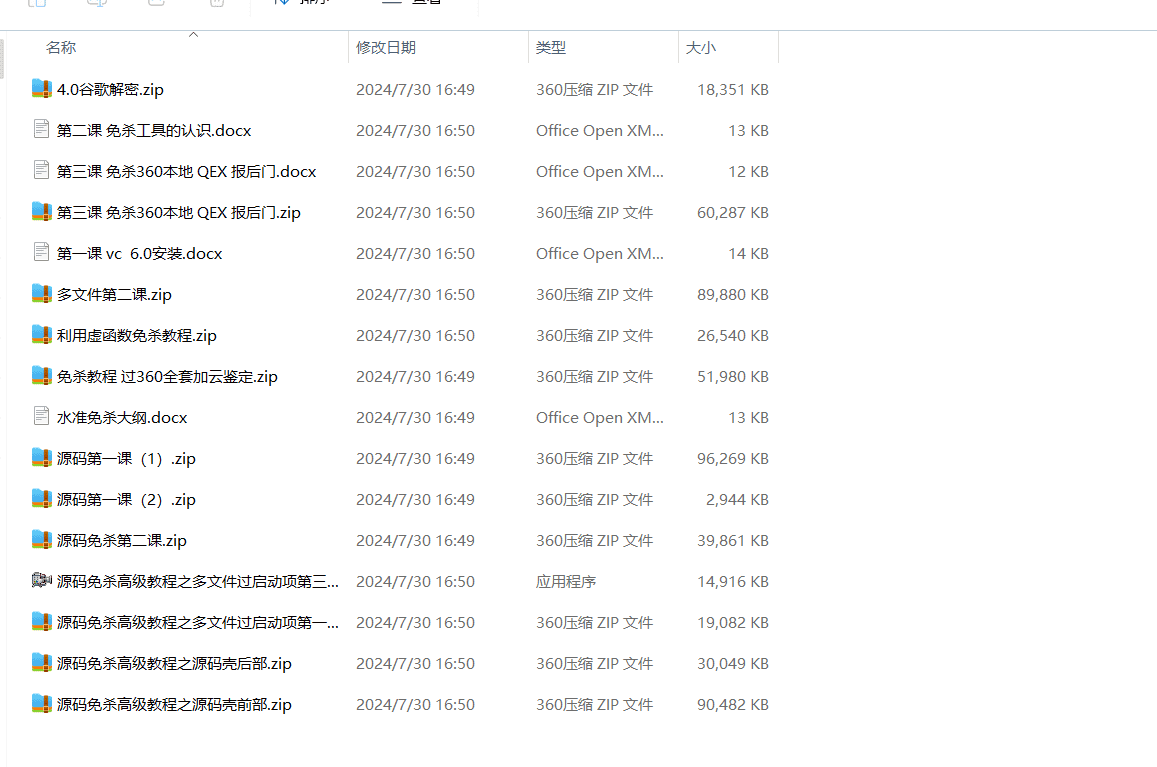The image size is (1157, 767).
Task: Click the size value 30,049 KB
Action: tap(733, 664)
